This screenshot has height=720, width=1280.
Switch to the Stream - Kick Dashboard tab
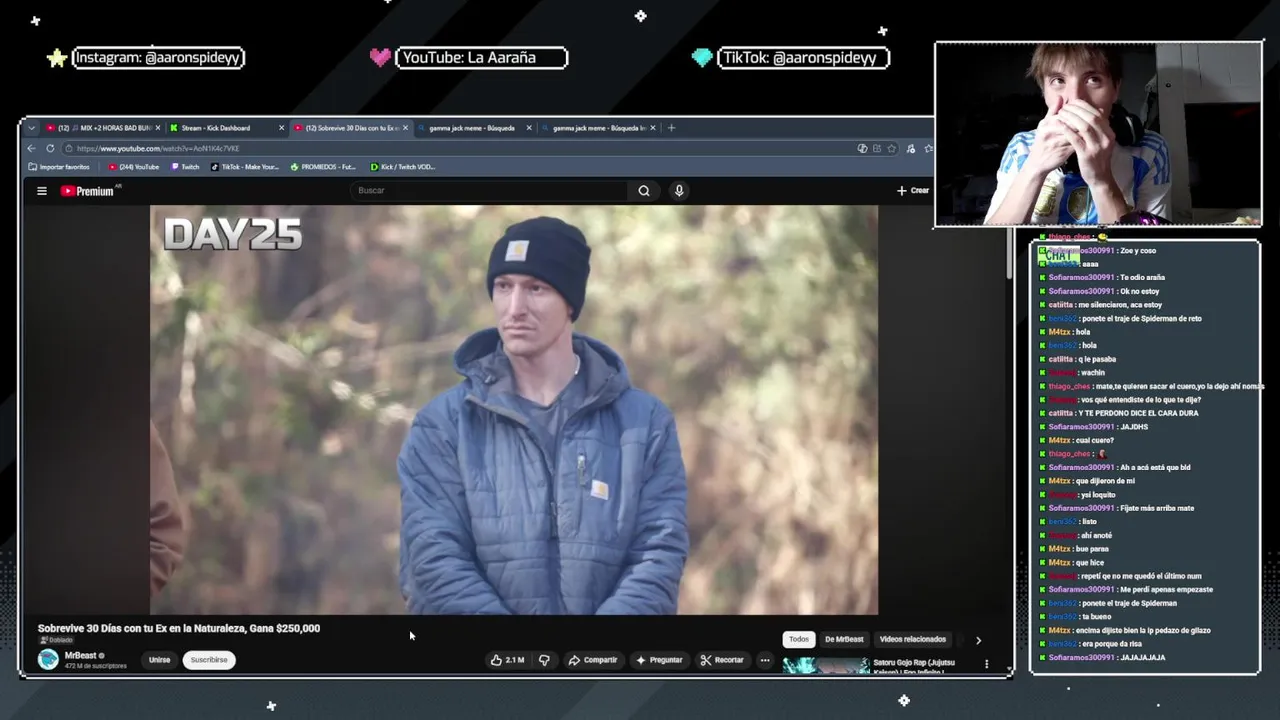tap(215, 128)
